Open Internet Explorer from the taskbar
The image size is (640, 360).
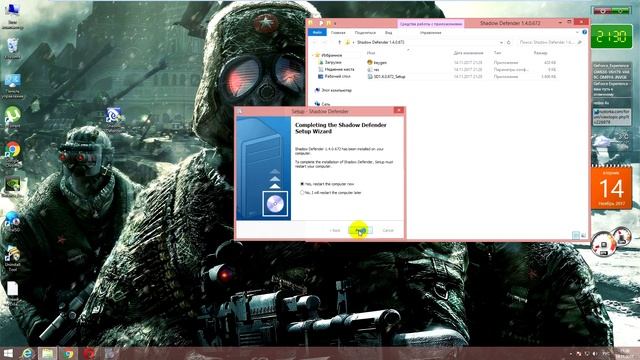pyautogui.click(x=27, y=353)
